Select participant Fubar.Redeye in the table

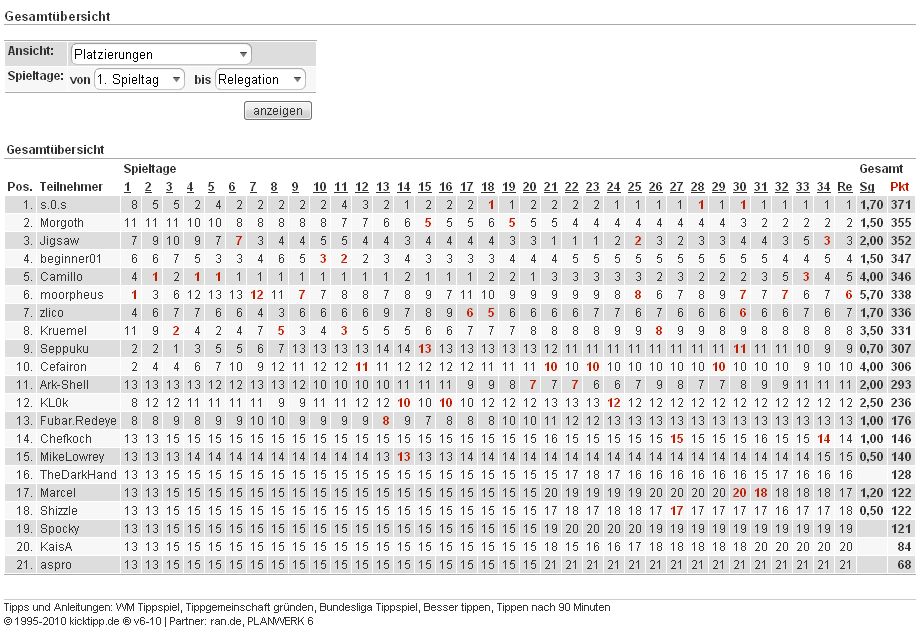pyautogui.click(x=78, y=421)
